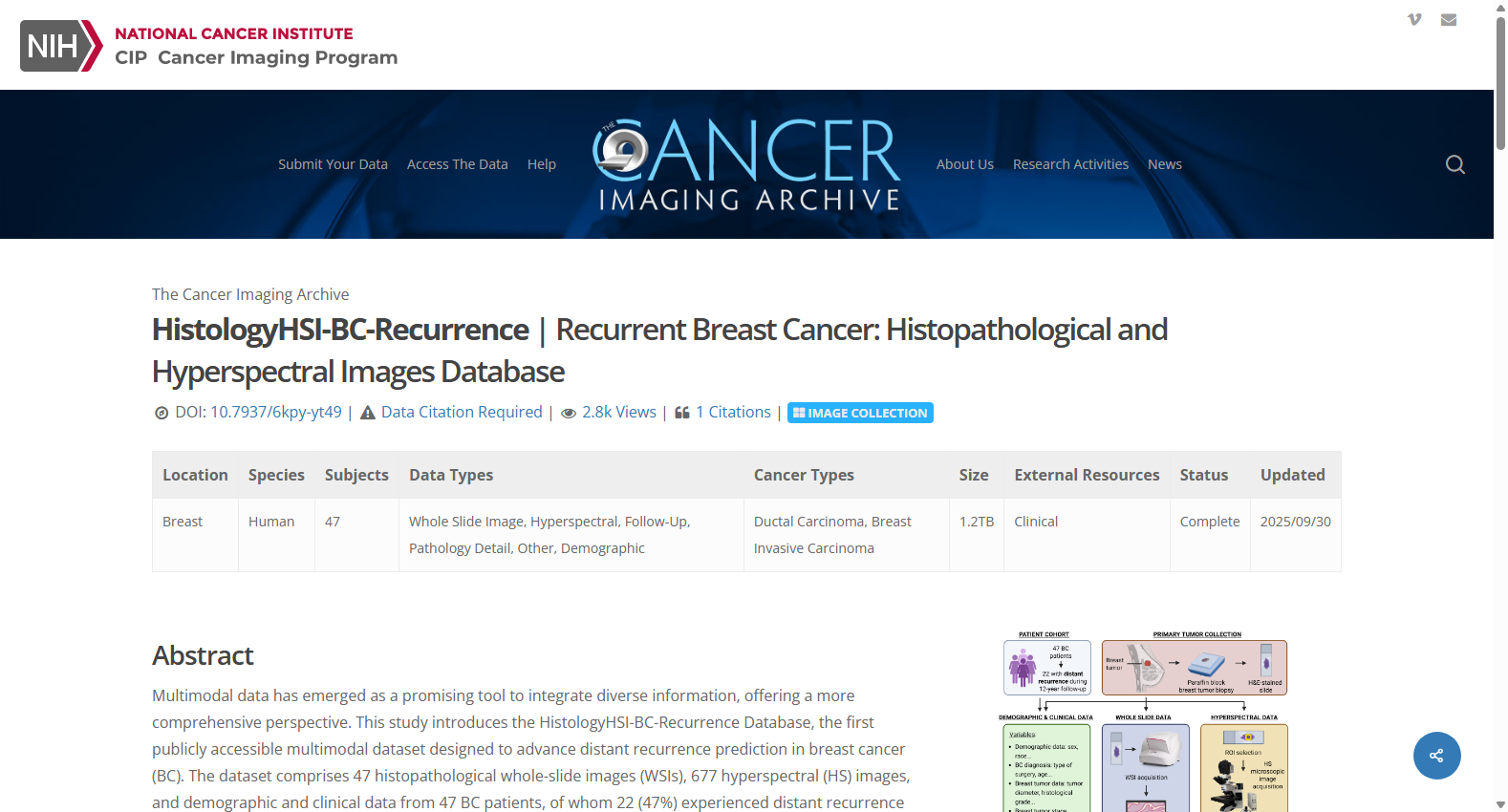Open the Research Activities menu

[x=1070, y=164]
